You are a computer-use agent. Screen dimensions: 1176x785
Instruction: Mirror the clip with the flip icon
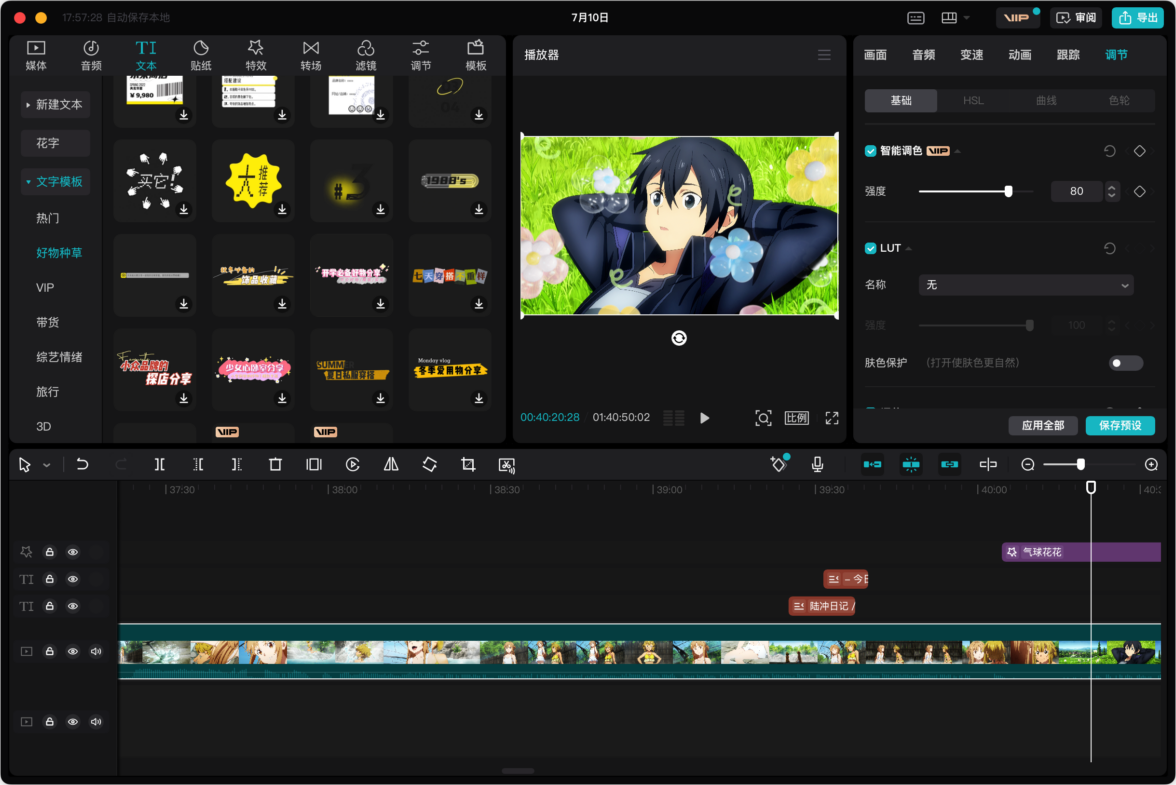pos(392,465)
